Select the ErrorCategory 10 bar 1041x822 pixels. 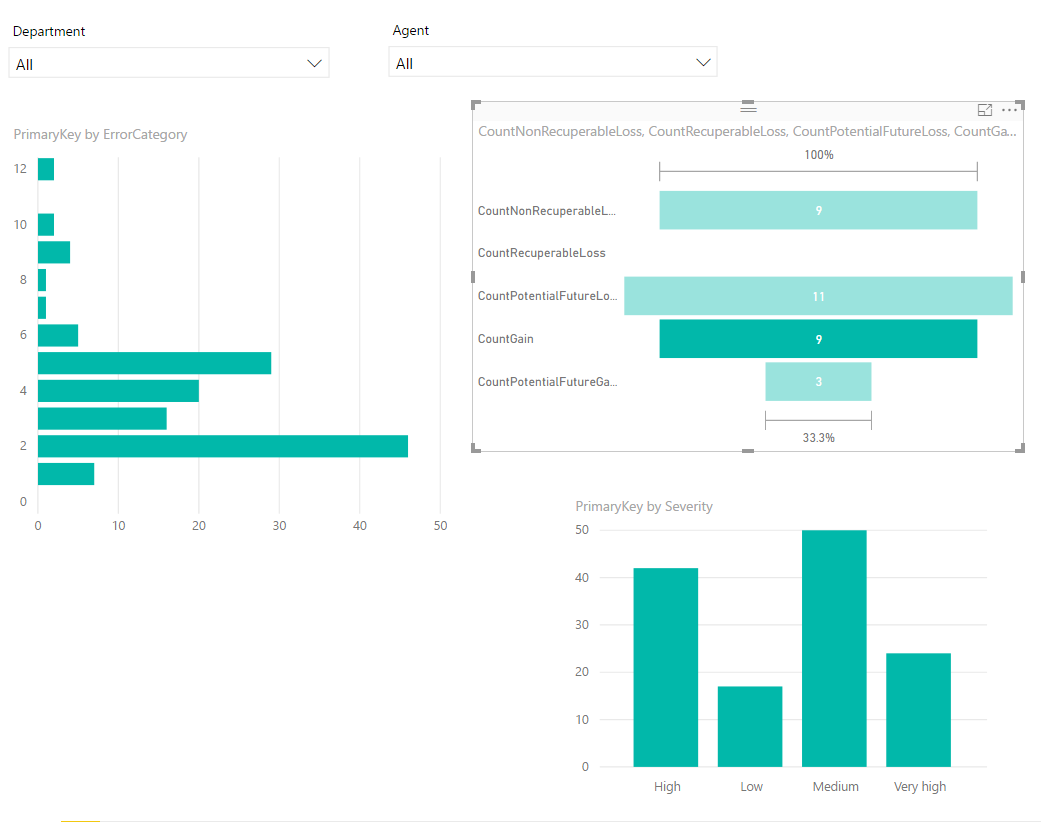[46, 224]
